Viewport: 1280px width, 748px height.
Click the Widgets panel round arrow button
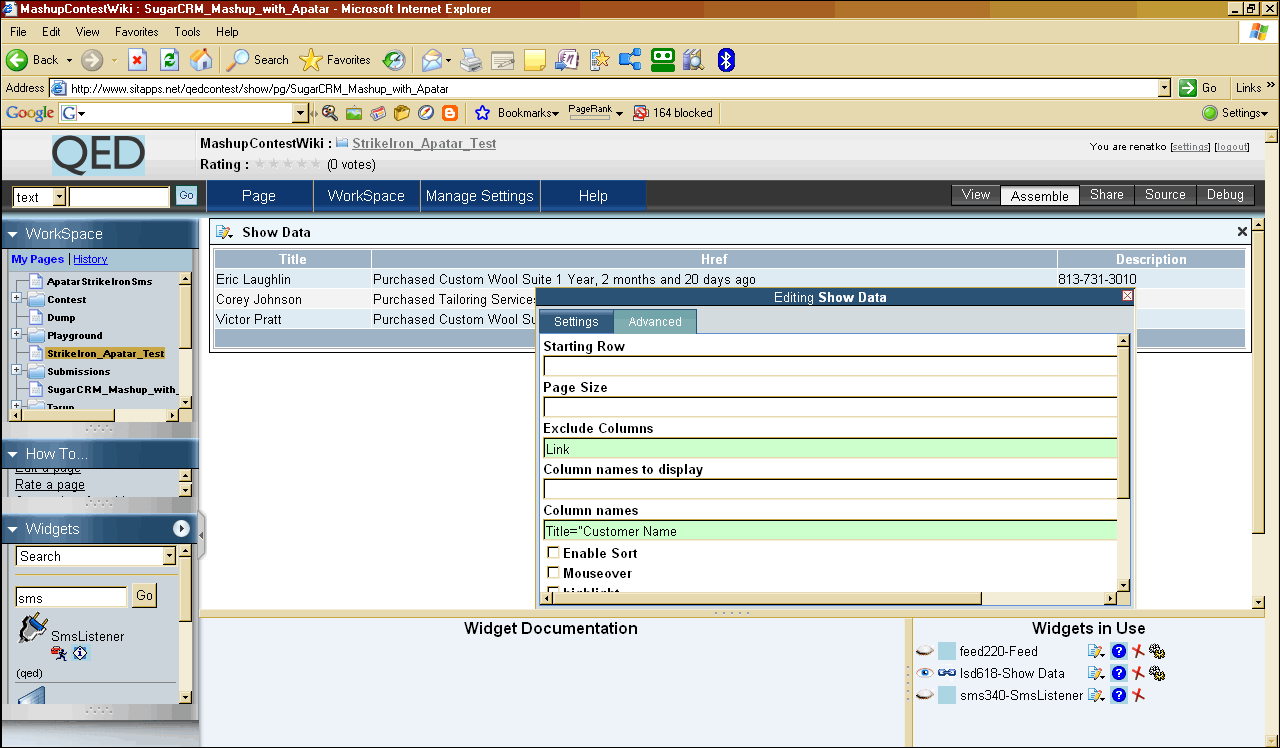pos(181,528)
